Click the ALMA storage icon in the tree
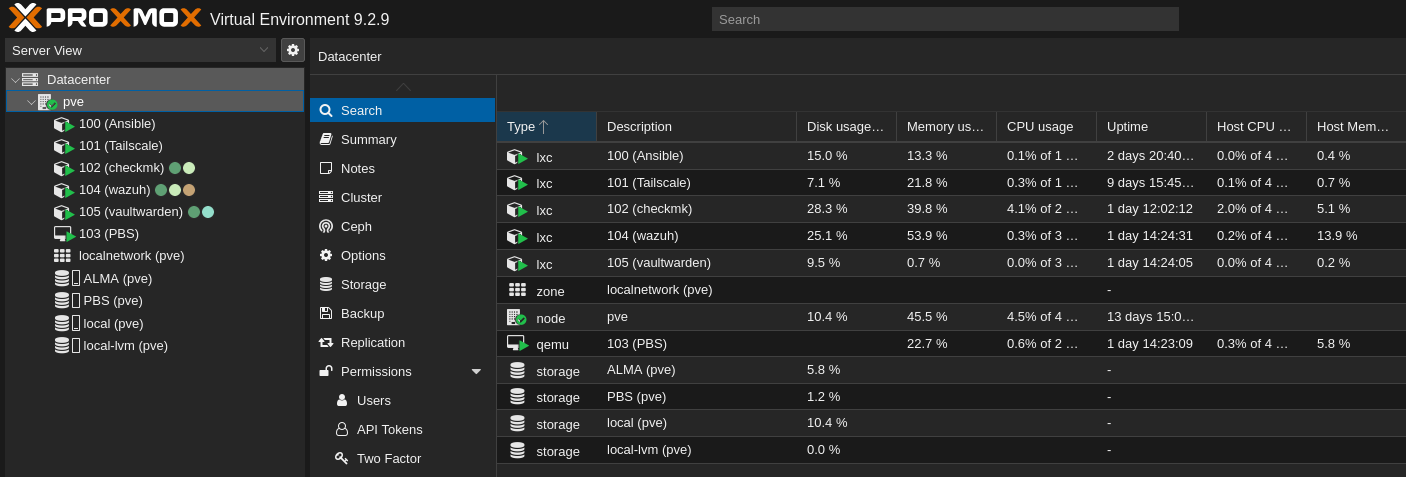 [62, 278]
